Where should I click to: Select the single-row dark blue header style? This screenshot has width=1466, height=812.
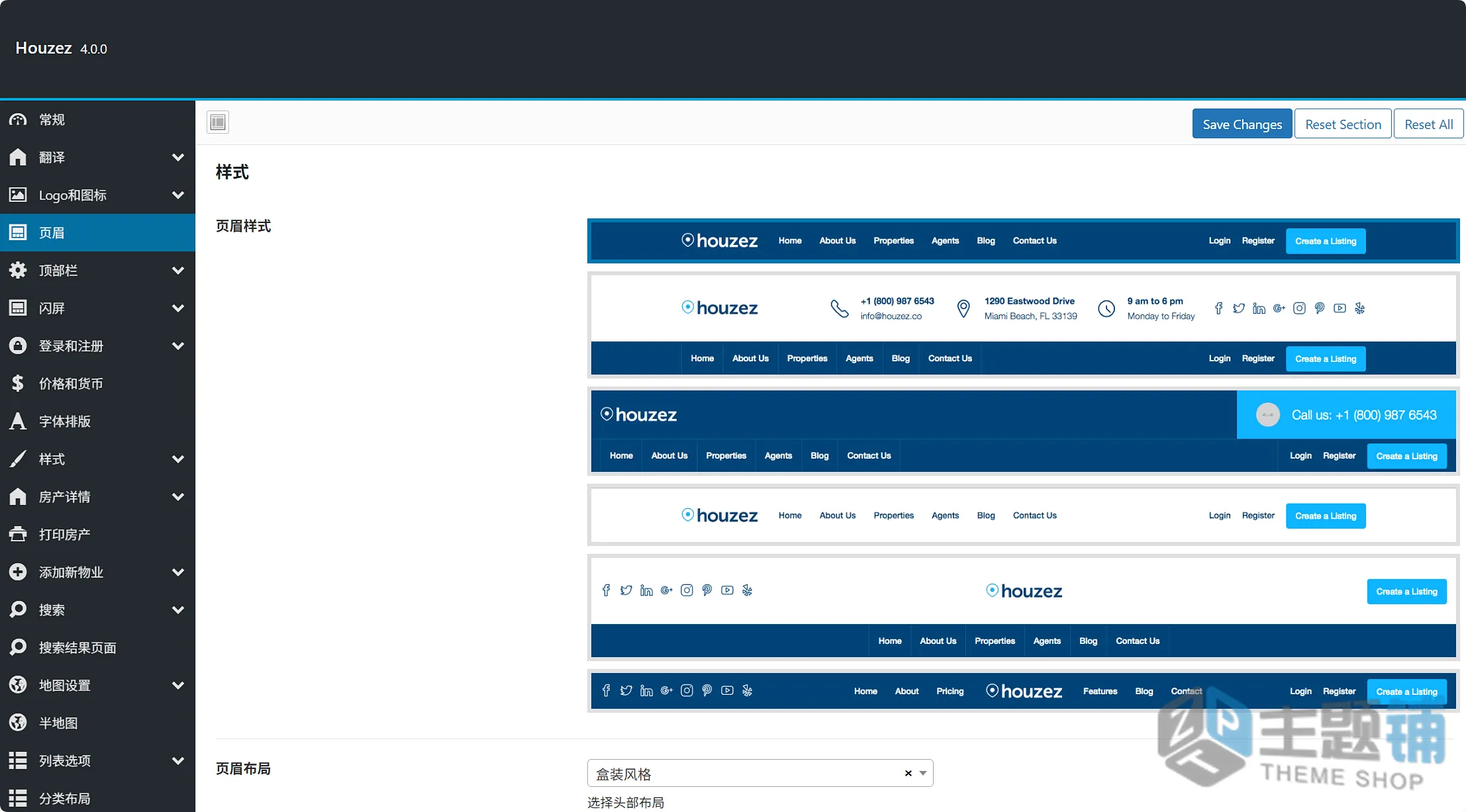click(x=1024, y=241)
